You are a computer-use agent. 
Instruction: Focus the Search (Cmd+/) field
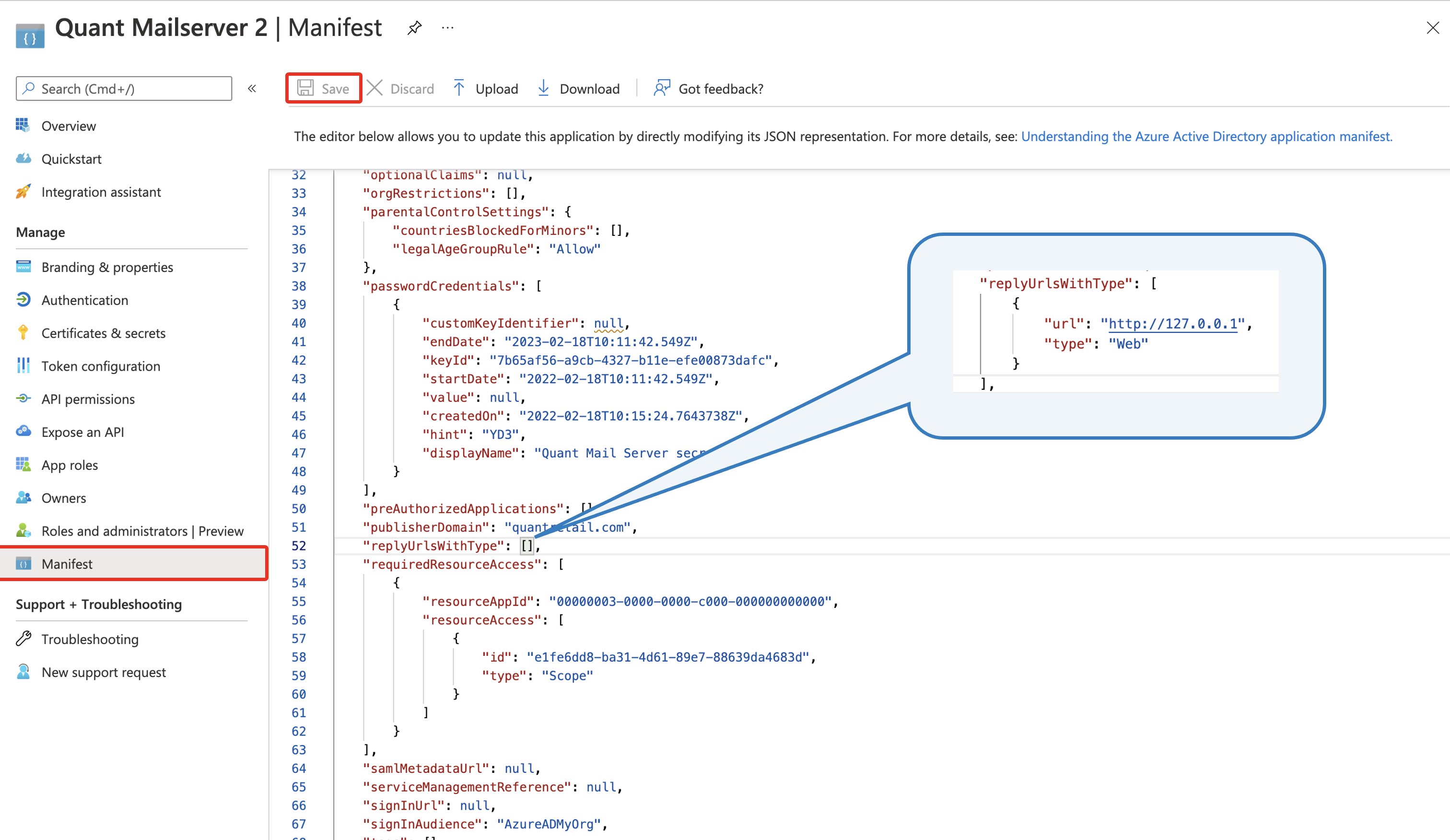pyautogui.click(x=124, y=89)
